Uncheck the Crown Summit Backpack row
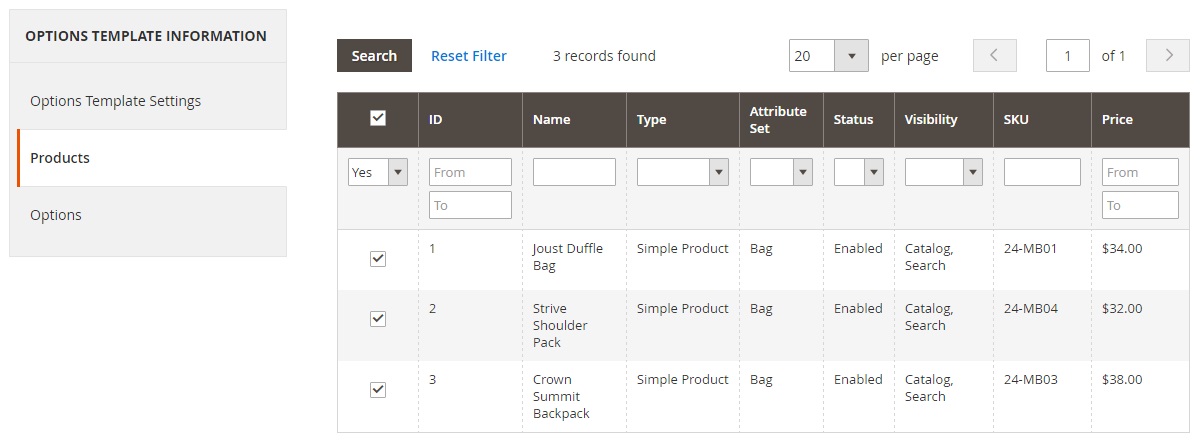 click(x=378, y=390)
